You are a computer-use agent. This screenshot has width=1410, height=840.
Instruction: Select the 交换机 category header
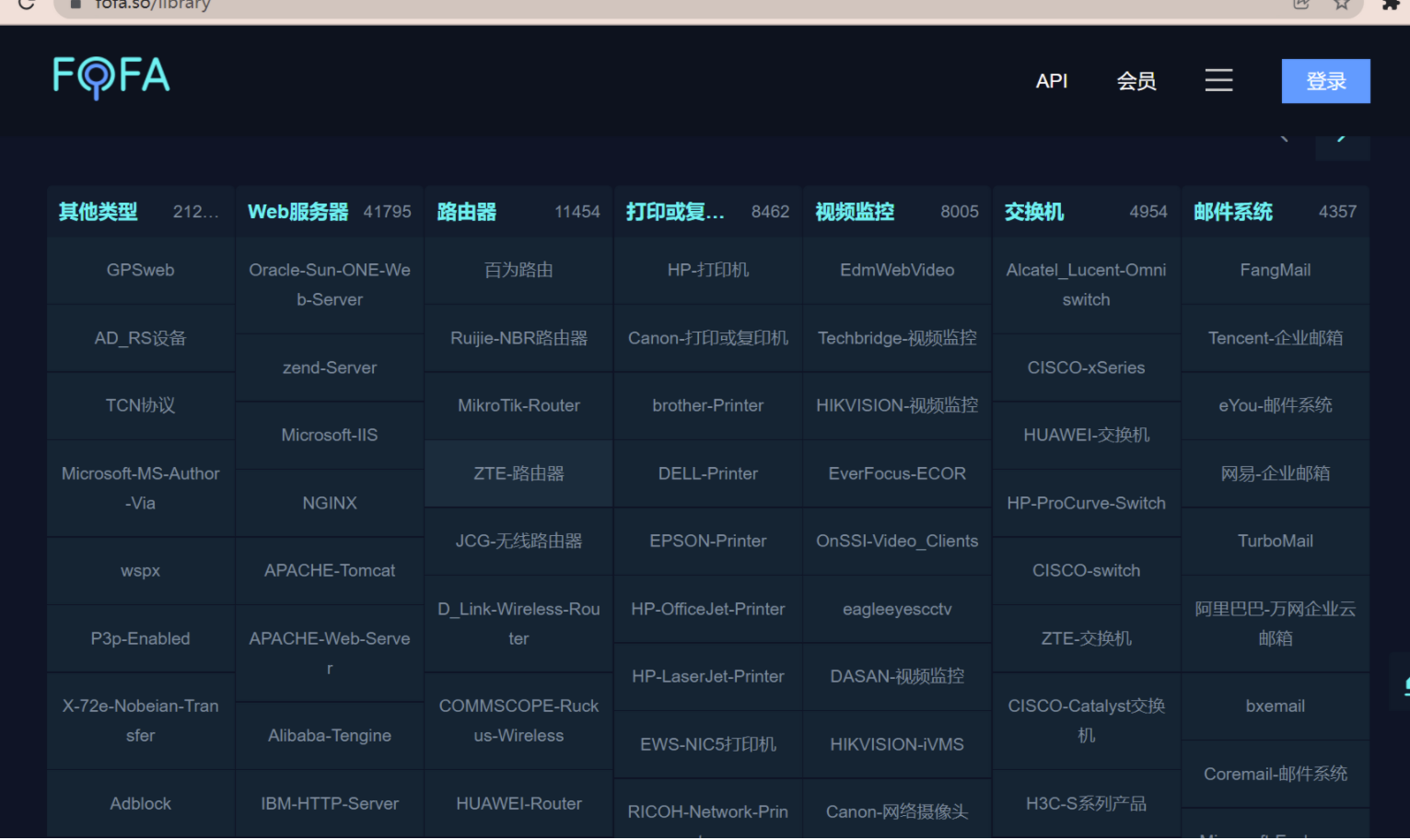tap(1033, 212)
